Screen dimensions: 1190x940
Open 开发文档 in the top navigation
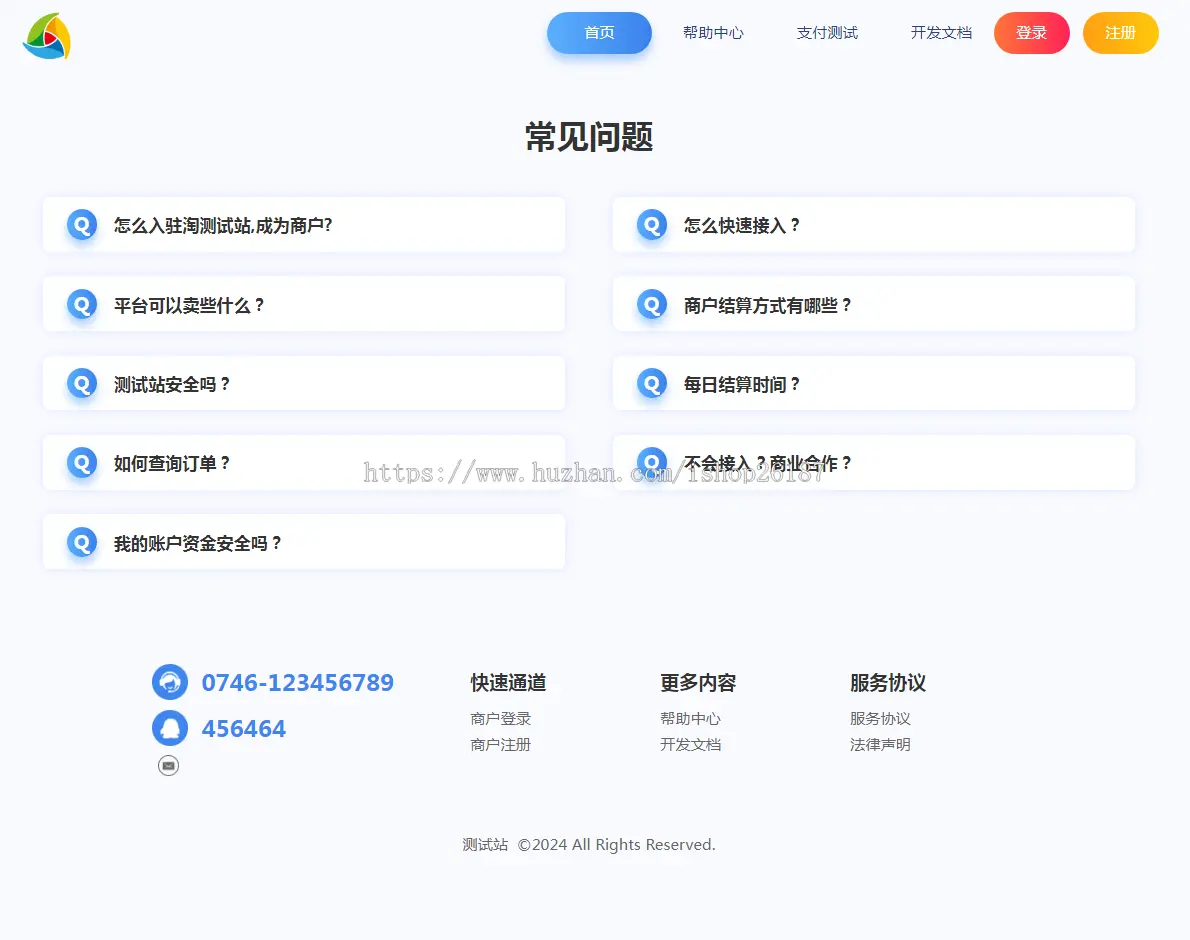tap(941, 33)
